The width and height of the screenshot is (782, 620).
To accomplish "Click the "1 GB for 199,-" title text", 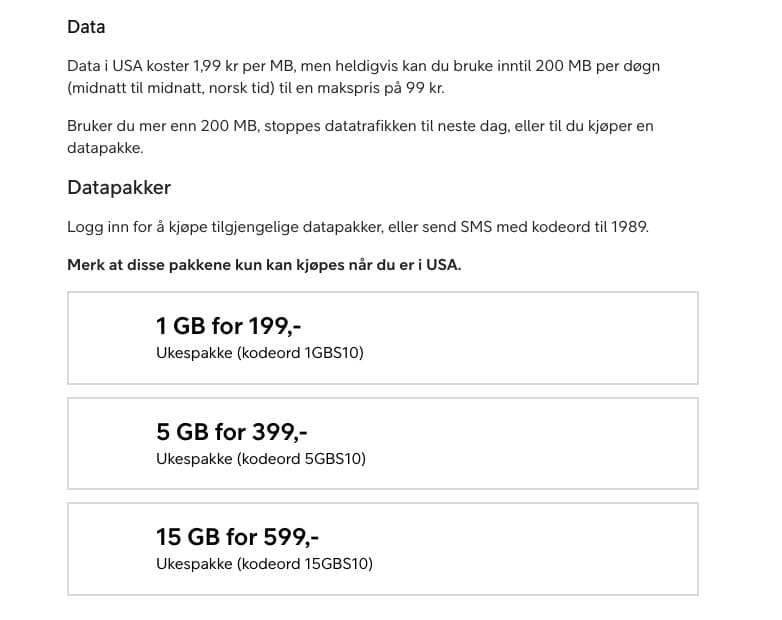I will coord(228,326).
